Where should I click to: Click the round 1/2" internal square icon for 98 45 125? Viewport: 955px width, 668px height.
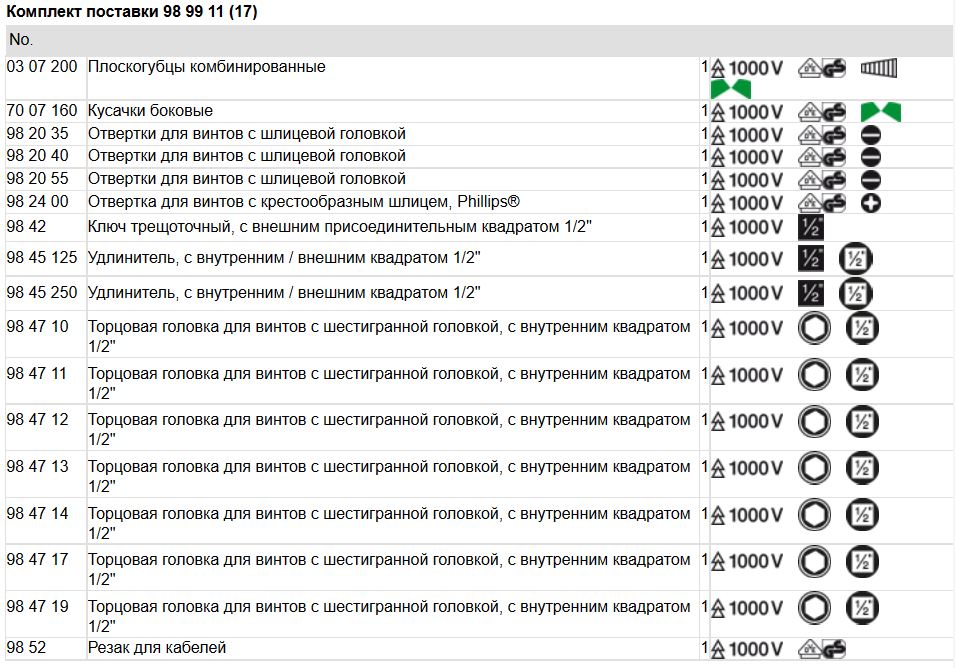pyautogui.click(x=855, y=260)
